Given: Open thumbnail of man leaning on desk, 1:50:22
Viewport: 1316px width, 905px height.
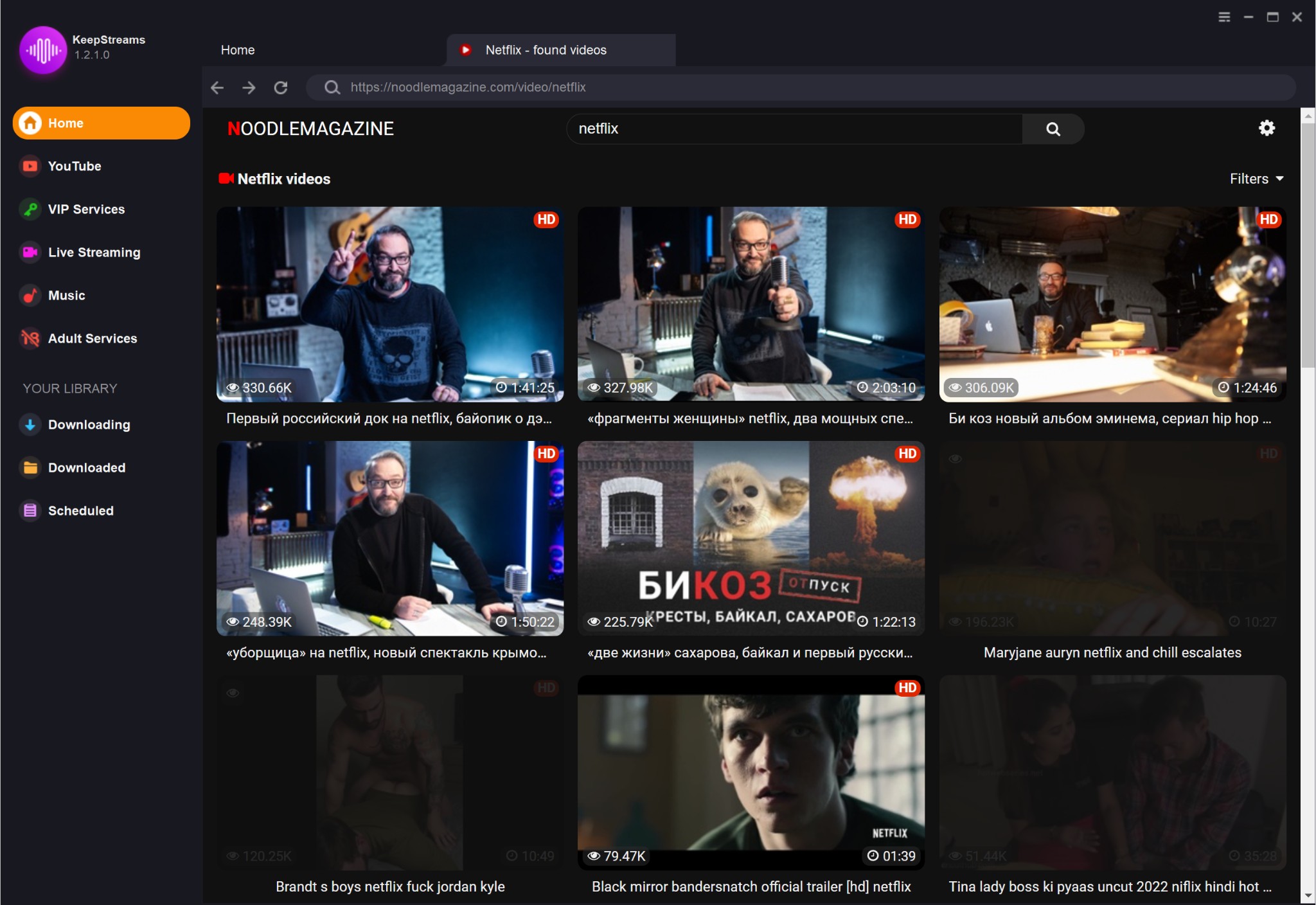Looking at the screenshot, I should tap(390, 538).
